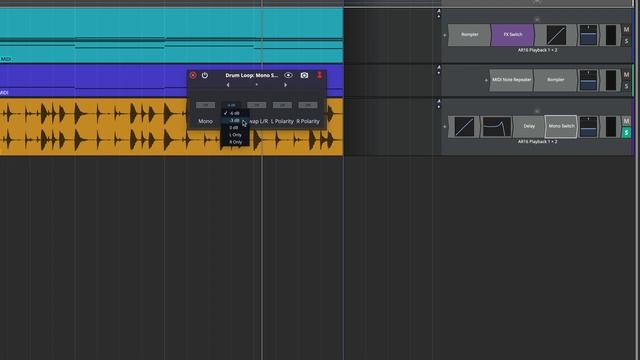Close the Drum Loop Mono Switch plugin window
The width and height of the screenshot is (640, 360).
193,76
